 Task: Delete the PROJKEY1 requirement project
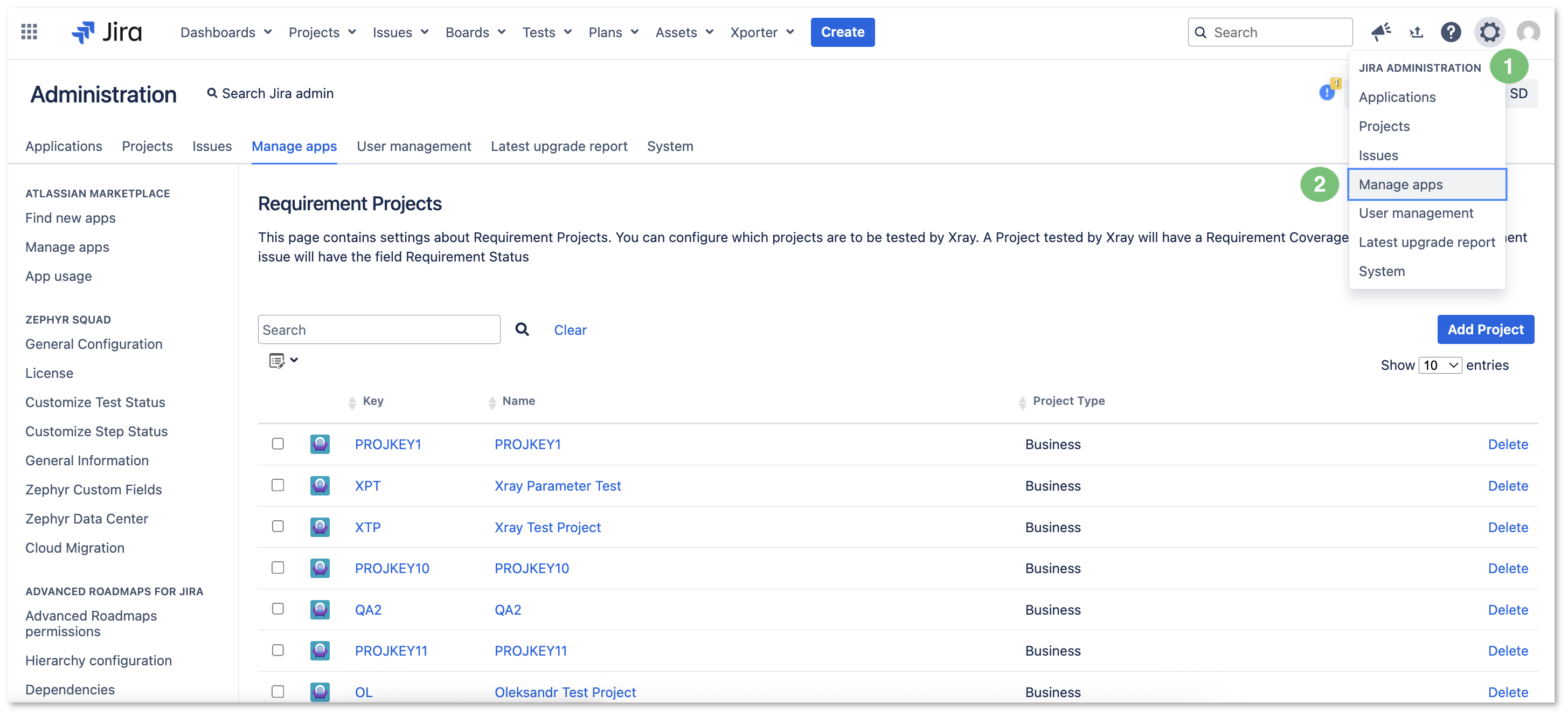(x=1508, y=444)
